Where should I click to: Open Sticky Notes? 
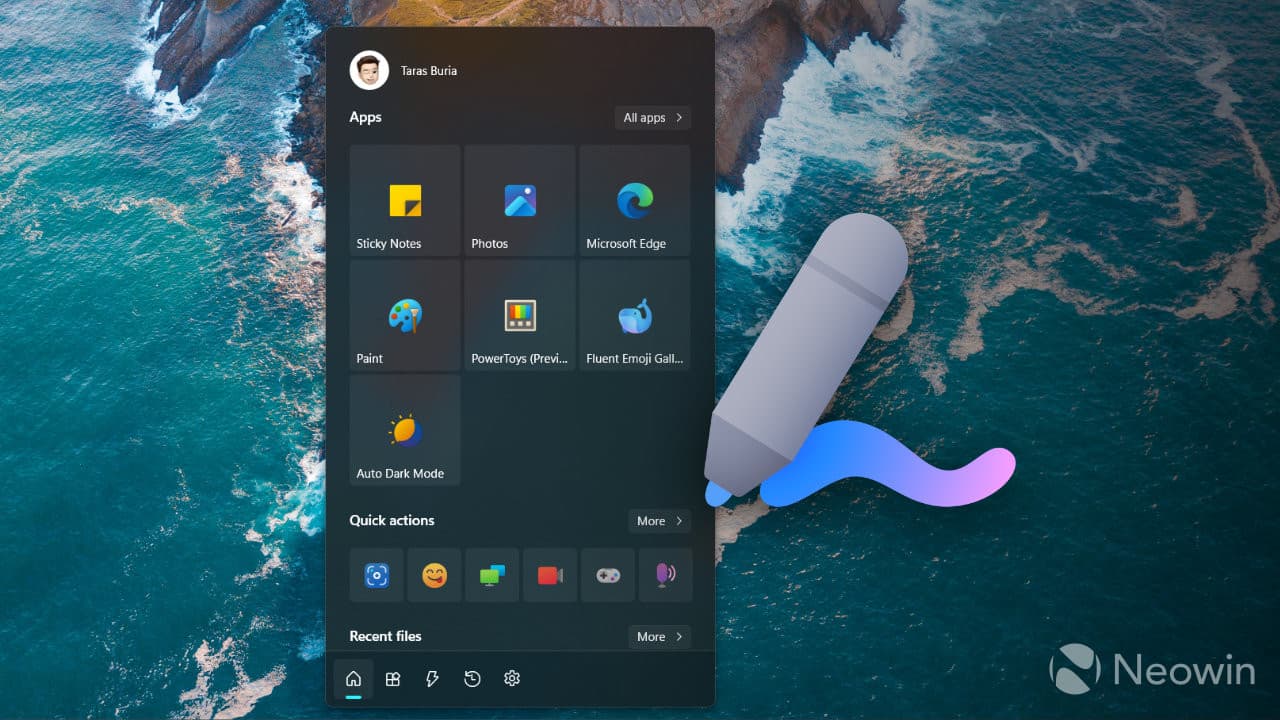[x=404, y=200]
